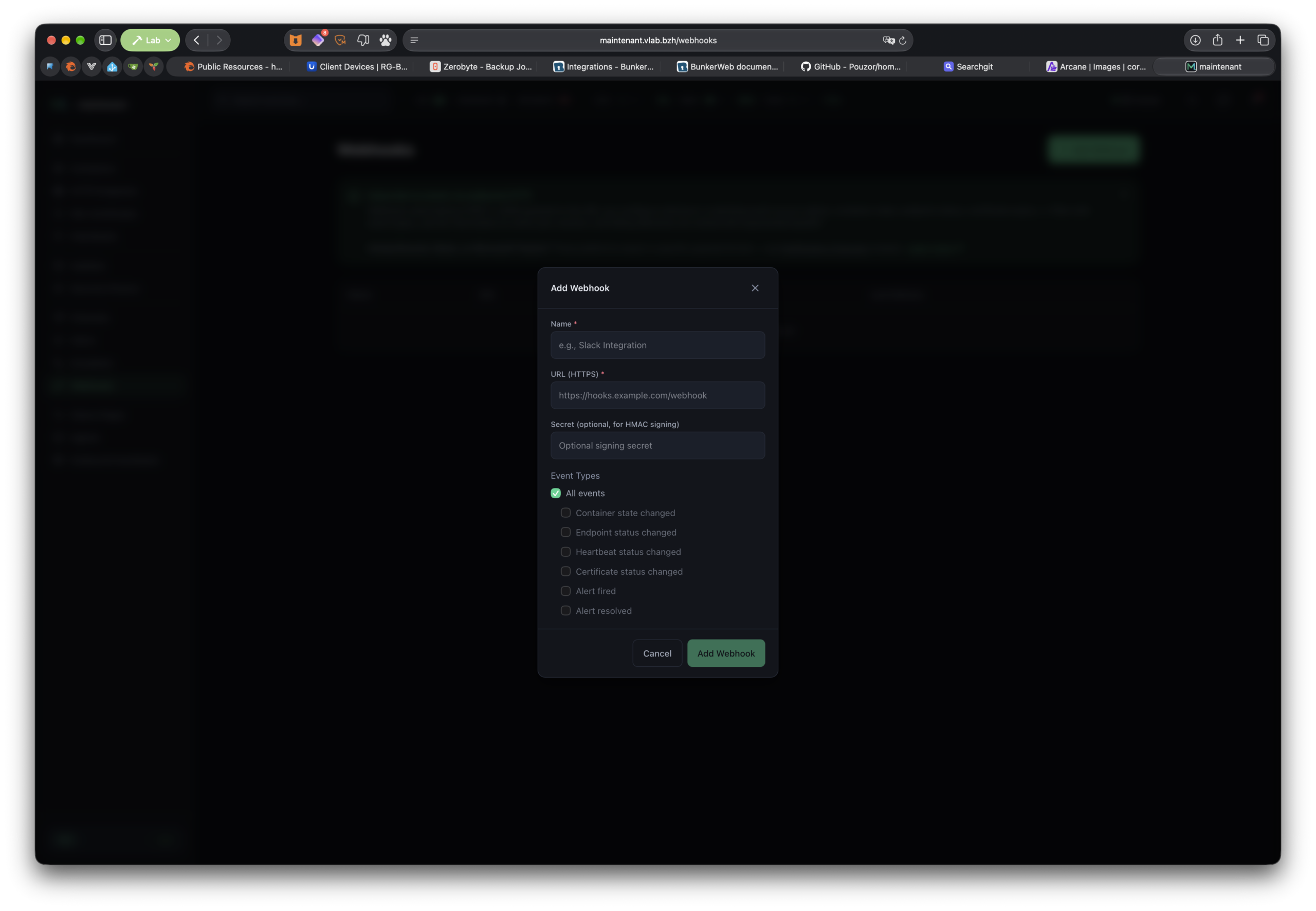Click the address bar URL maintenant.vlab.bzh/webhooks
The image size is (1316, 911).
658,40
